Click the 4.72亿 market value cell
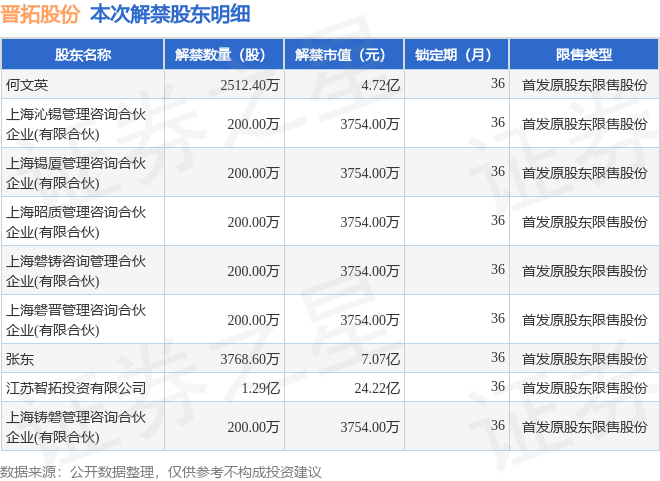This screenshot has width=660, height=481. pos(380,85)
